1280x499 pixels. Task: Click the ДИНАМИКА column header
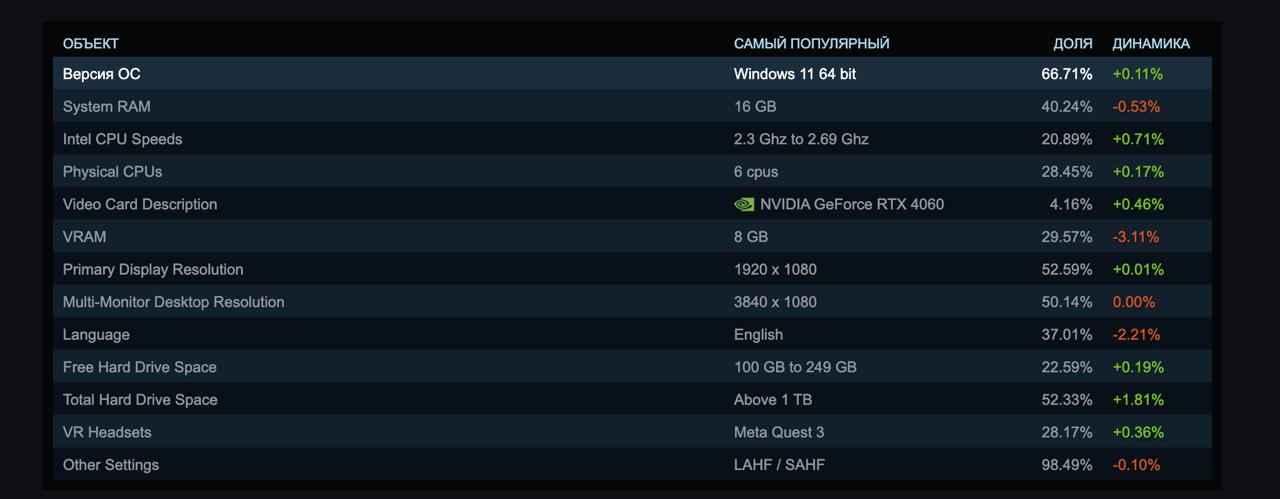click(1151, 44)
